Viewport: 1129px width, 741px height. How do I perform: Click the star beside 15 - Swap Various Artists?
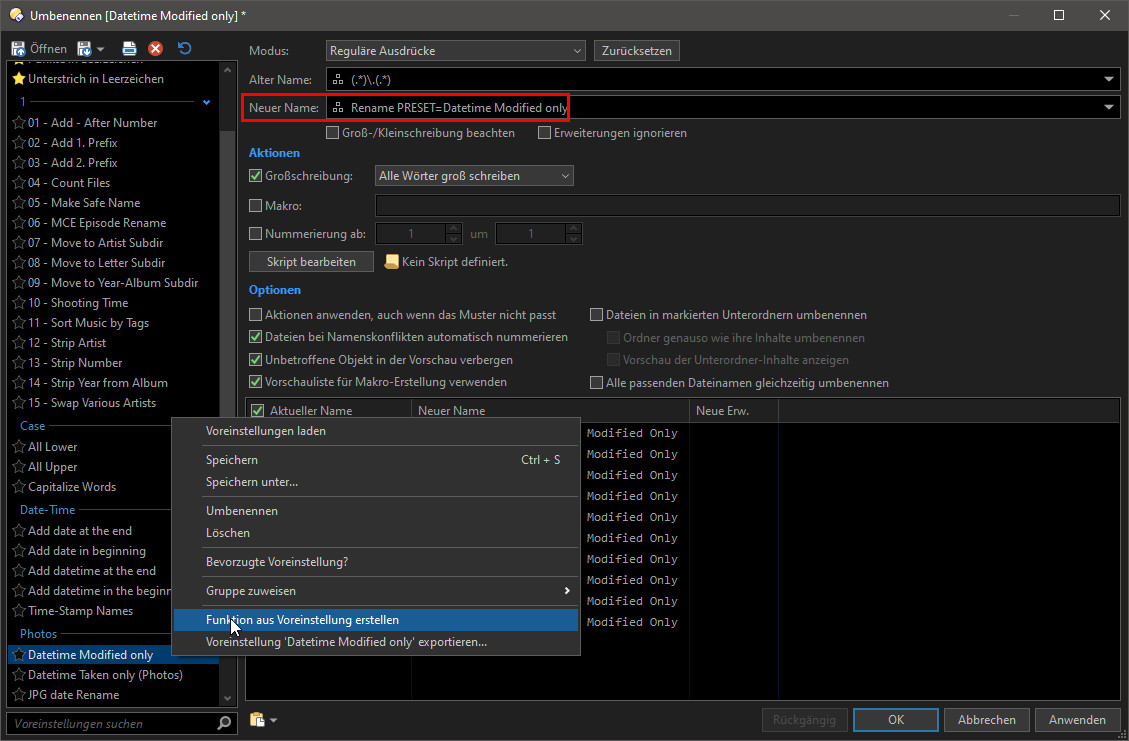[19, 403]
